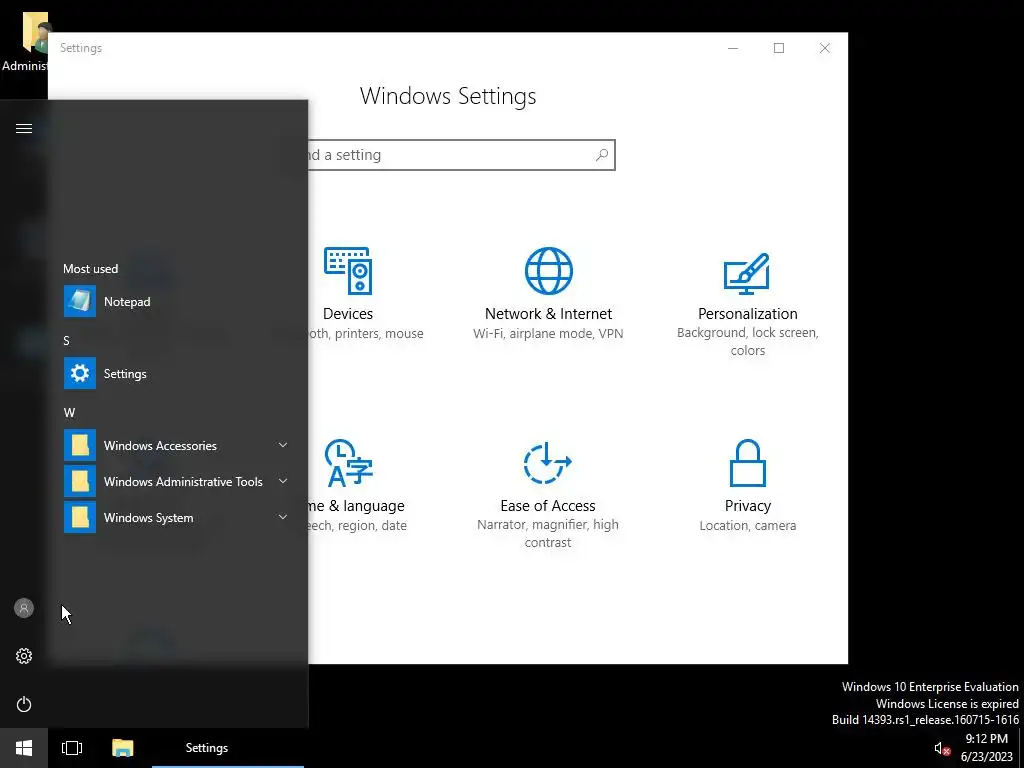The height and width of the screenshot is (768, 1024).
Task: Click the Privacy label text
Action: (748, 505)
